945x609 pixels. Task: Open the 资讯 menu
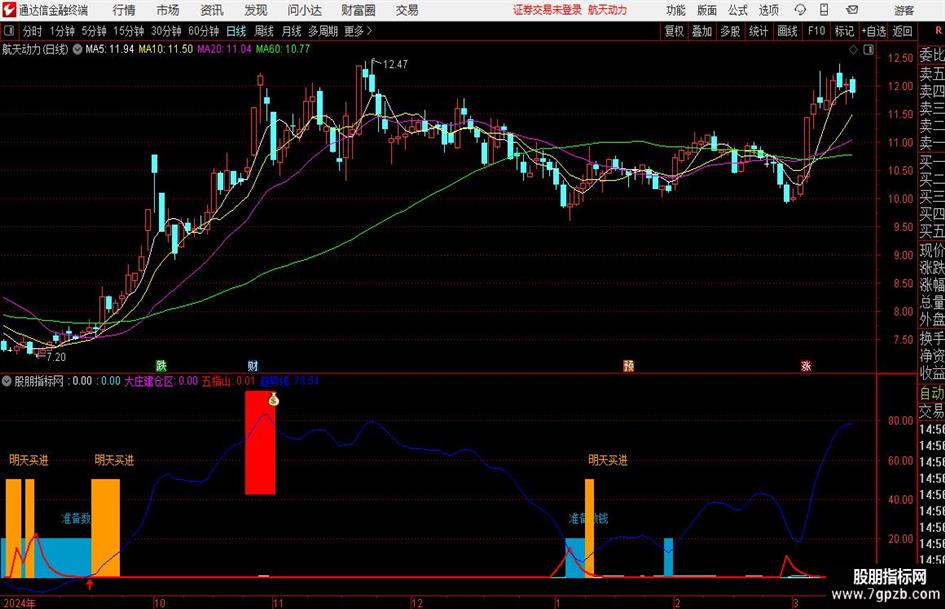[212, 10]
